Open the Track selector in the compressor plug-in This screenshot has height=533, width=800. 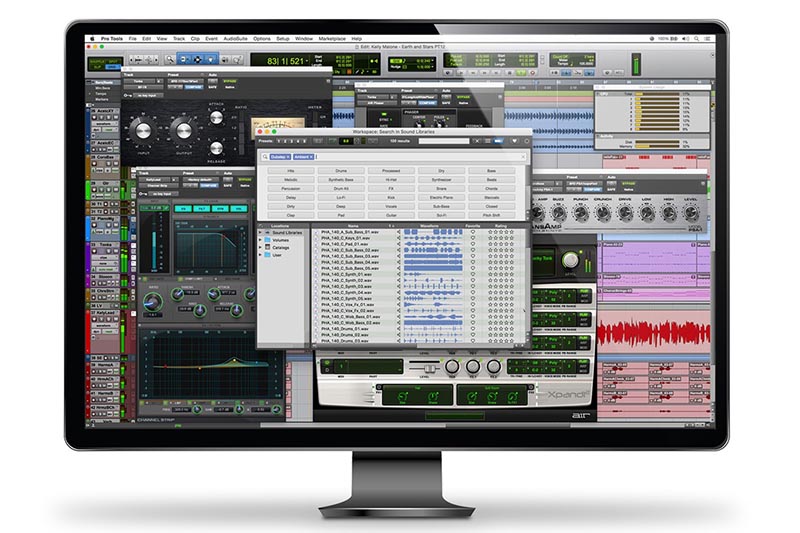click(141, 81)
